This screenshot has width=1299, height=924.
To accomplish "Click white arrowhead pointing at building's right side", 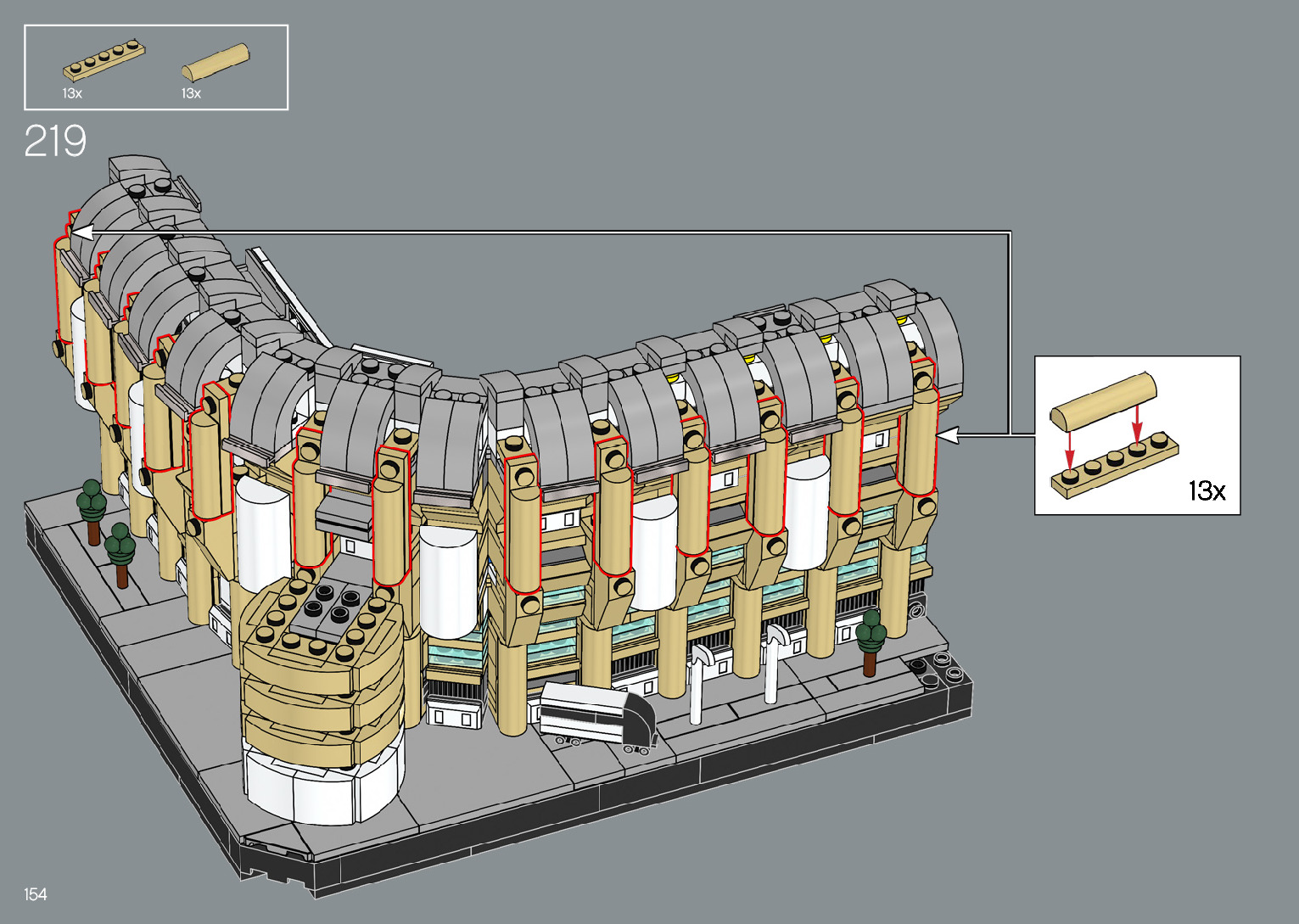I will 948,434.
